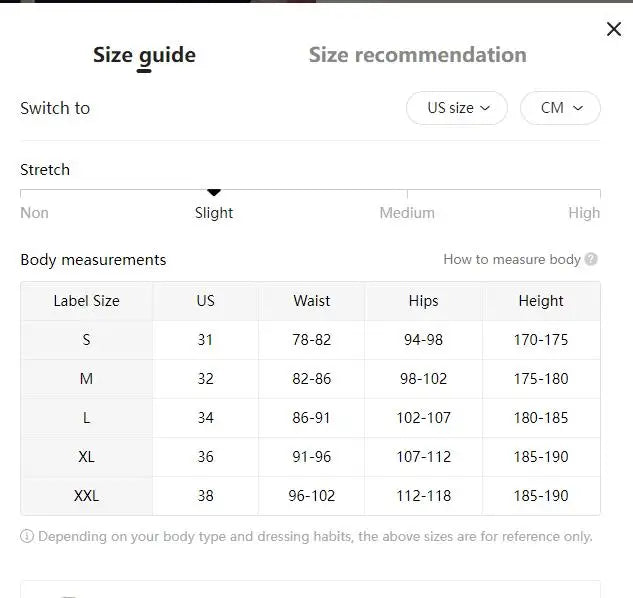The width and height of the screenshot is (633, 598).
Task: Click the help icon beside How to measure body
Action: 591,259
